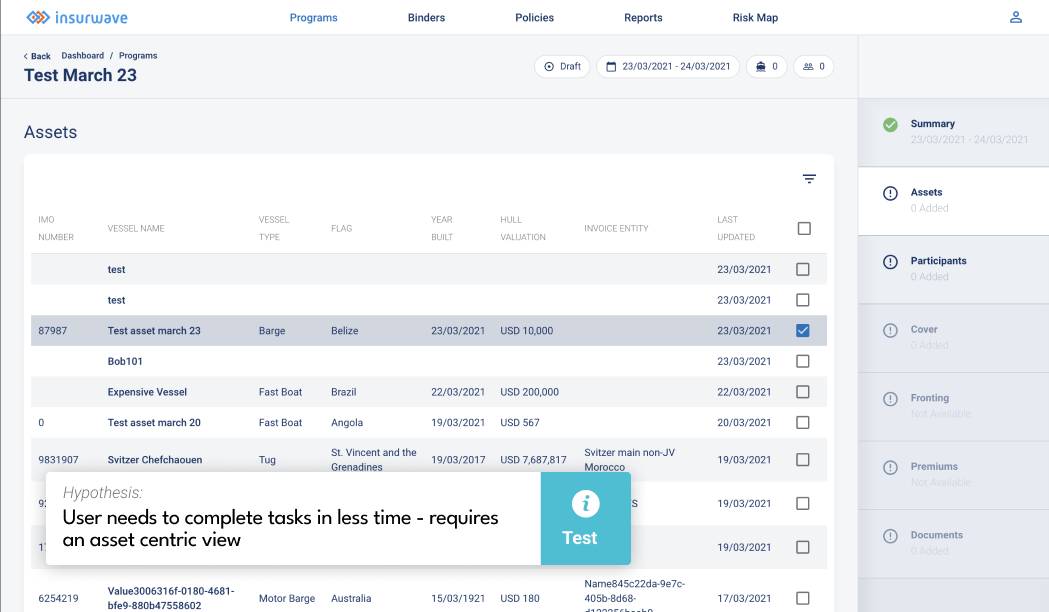Check the Expensive Vessel row checkbox

coord(803,392)
